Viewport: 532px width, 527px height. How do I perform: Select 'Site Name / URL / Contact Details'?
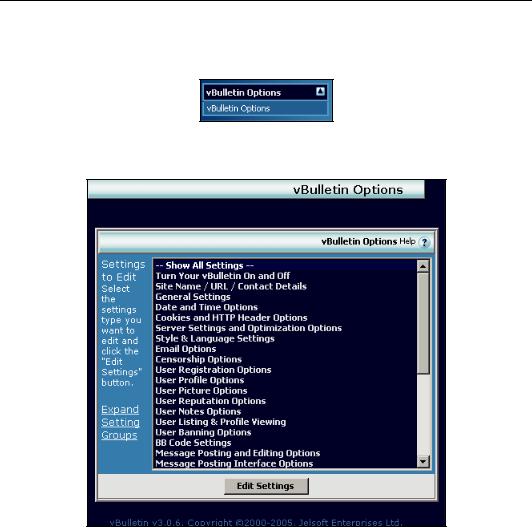285,286
